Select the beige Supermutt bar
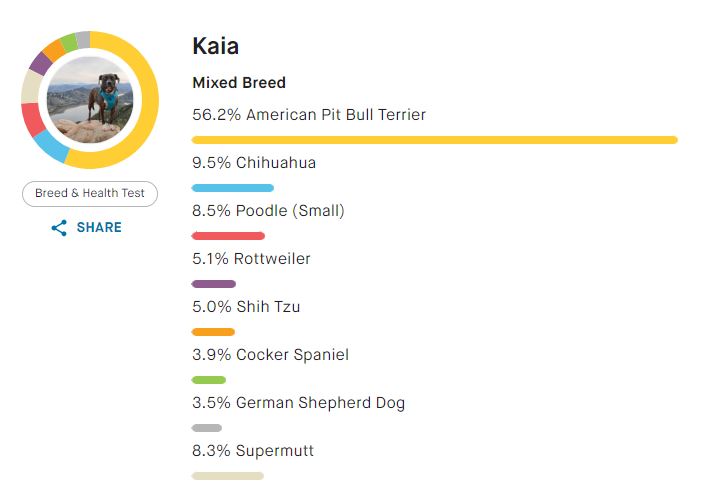 (x=227, y=476)
